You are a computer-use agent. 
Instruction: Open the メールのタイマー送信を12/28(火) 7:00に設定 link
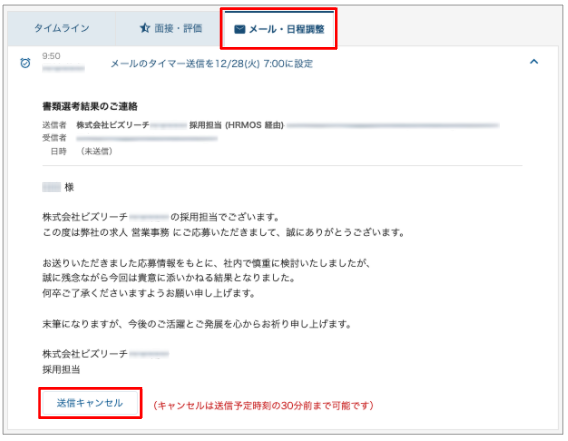click(x=212, y=64)
